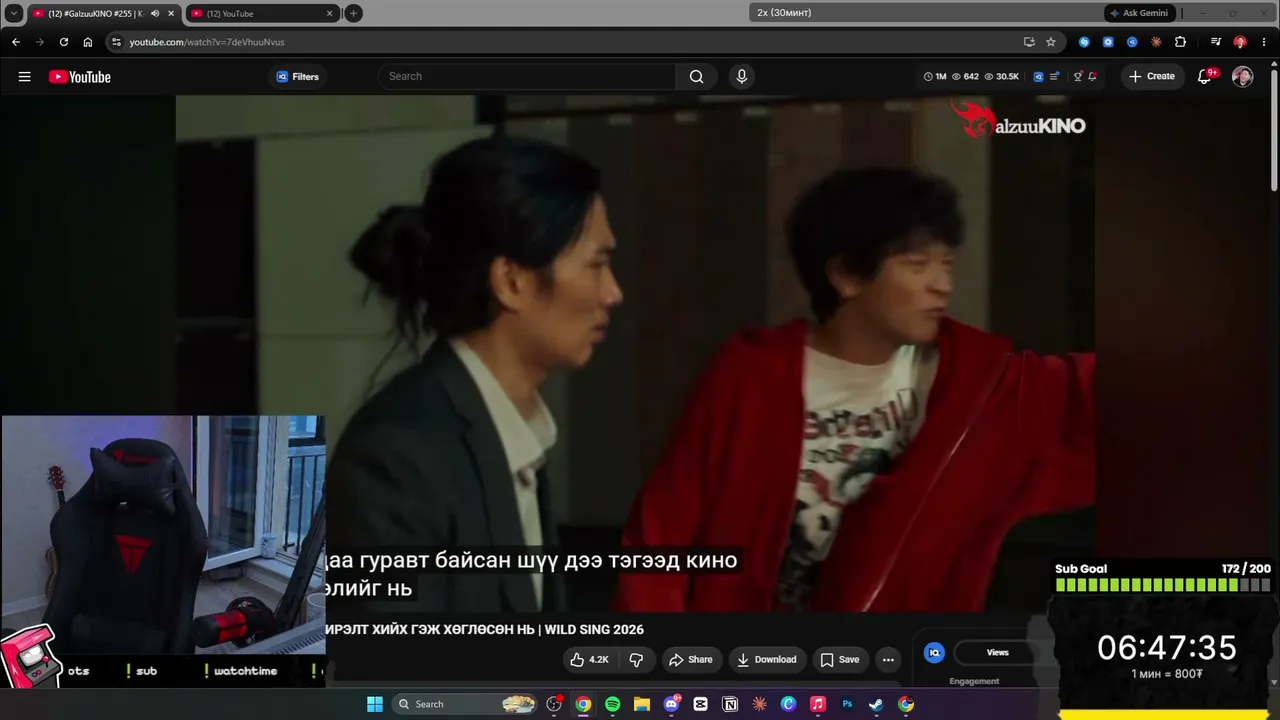Open Notion from the taskbar
The height and width of the screenshot is (720, 1280).
click(730, 704)
